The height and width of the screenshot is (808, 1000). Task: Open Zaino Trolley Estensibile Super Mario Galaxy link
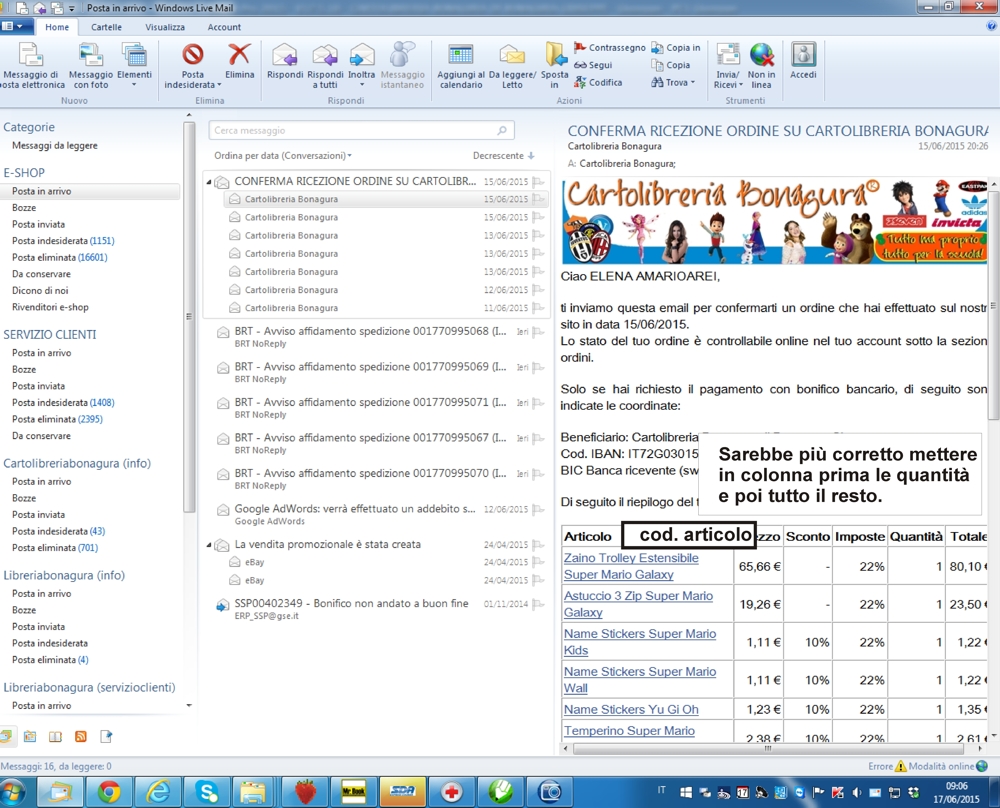point(631,566)
